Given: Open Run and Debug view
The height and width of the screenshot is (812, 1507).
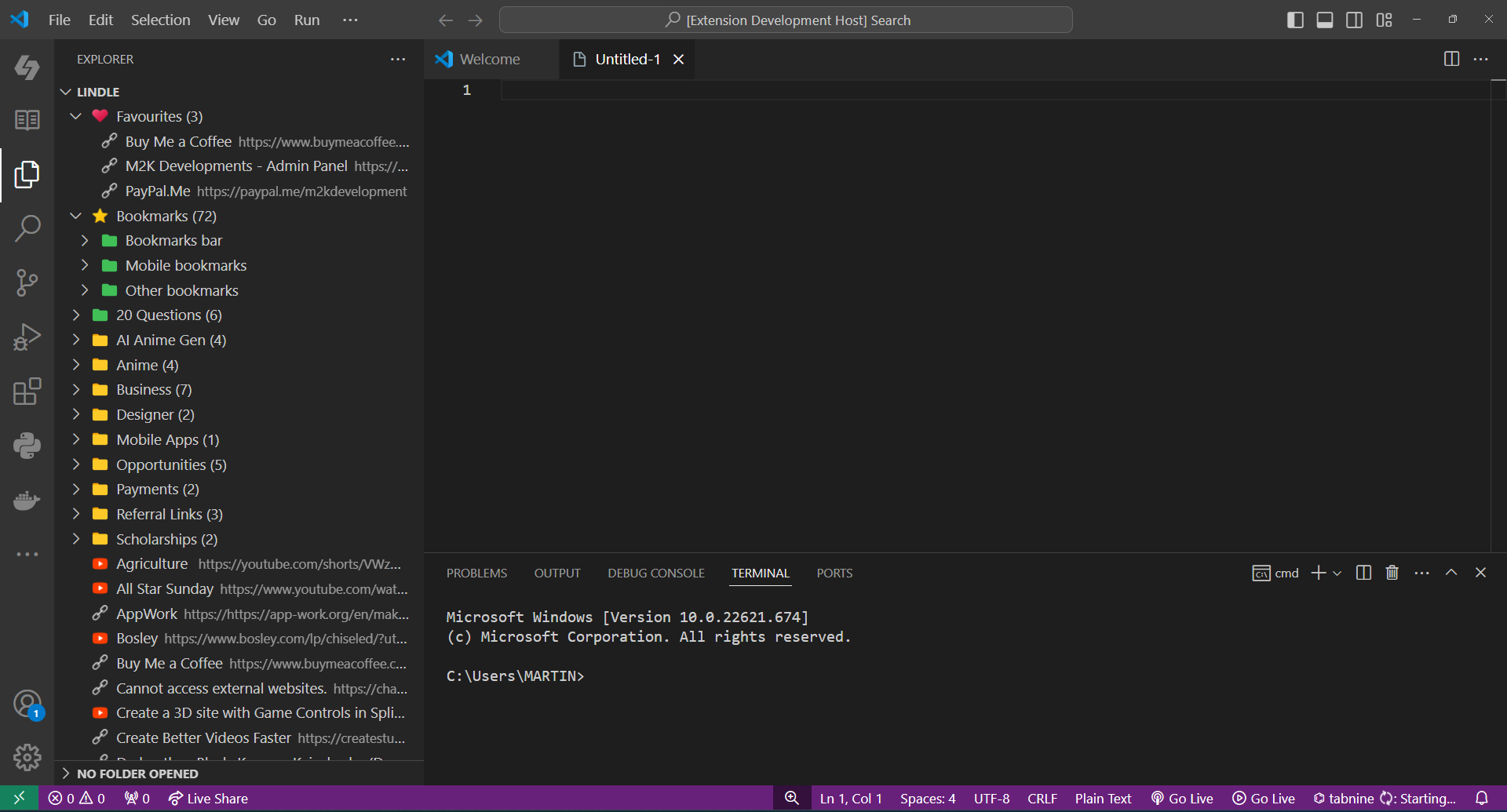Looking at the screenshot, I should click(x=27, y=337).
